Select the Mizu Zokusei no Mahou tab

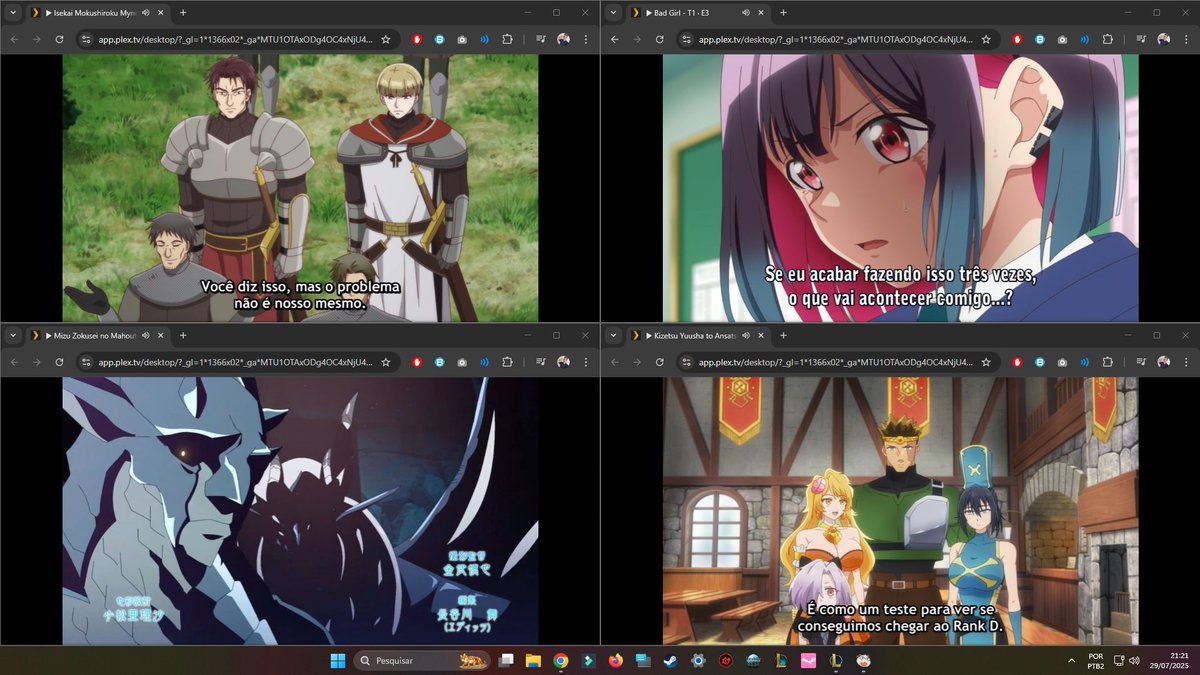pyautogui.click(x=99, y=336)
